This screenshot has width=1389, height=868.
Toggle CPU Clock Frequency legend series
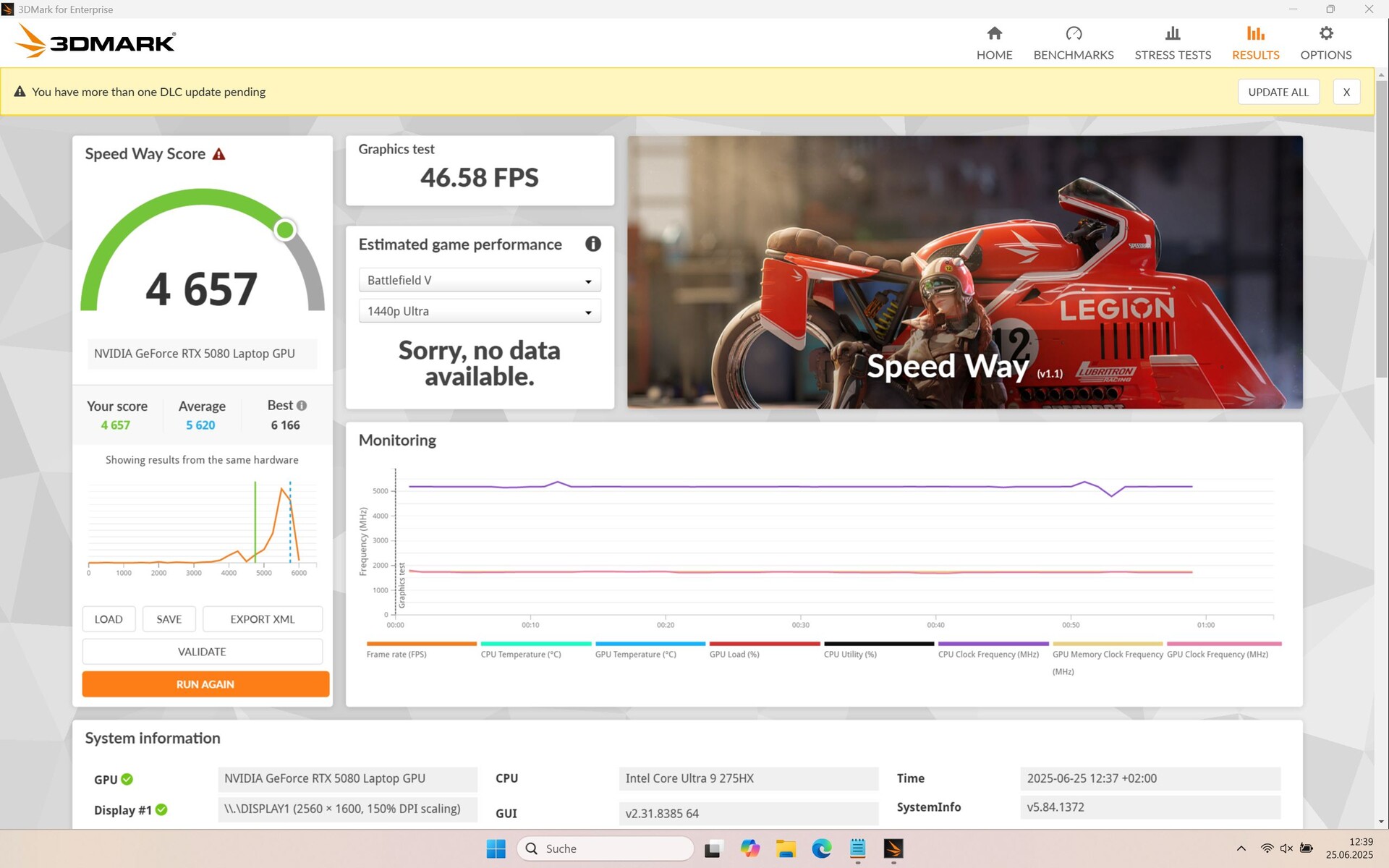(x=993, y=650)
